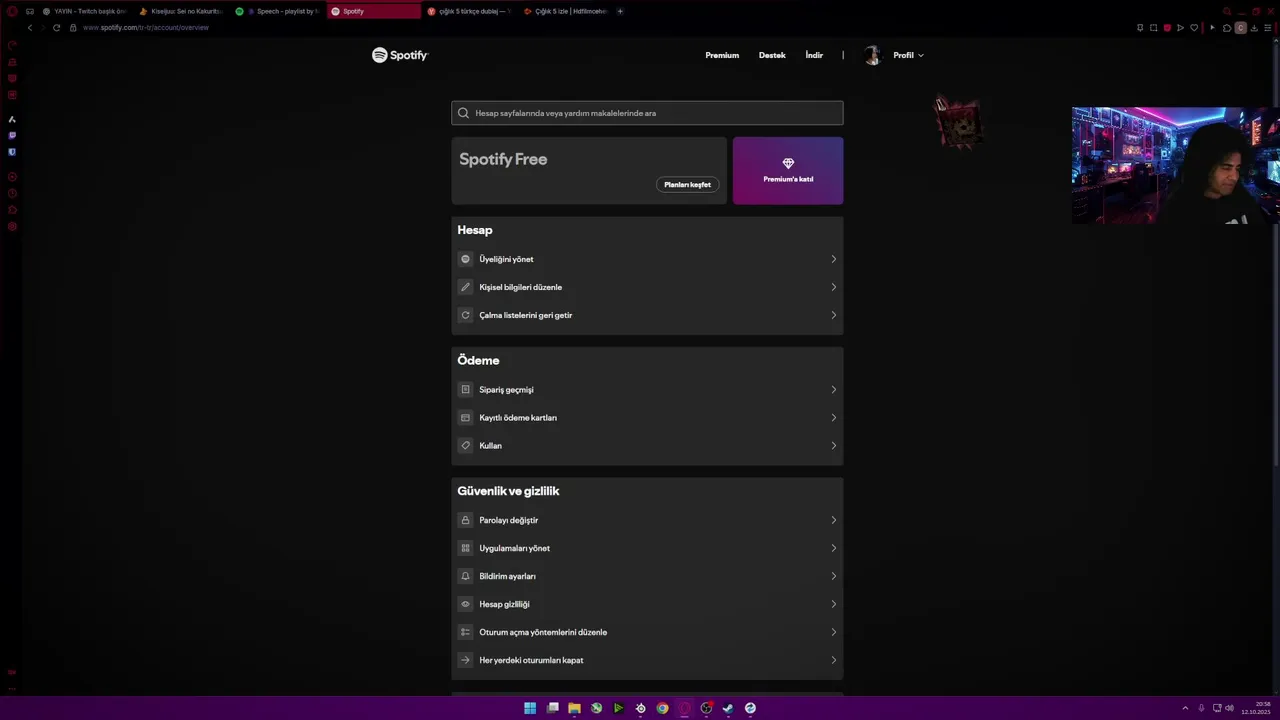
Task: Switch to the Kiseijuu browser tab
Action: click(180, 11)
